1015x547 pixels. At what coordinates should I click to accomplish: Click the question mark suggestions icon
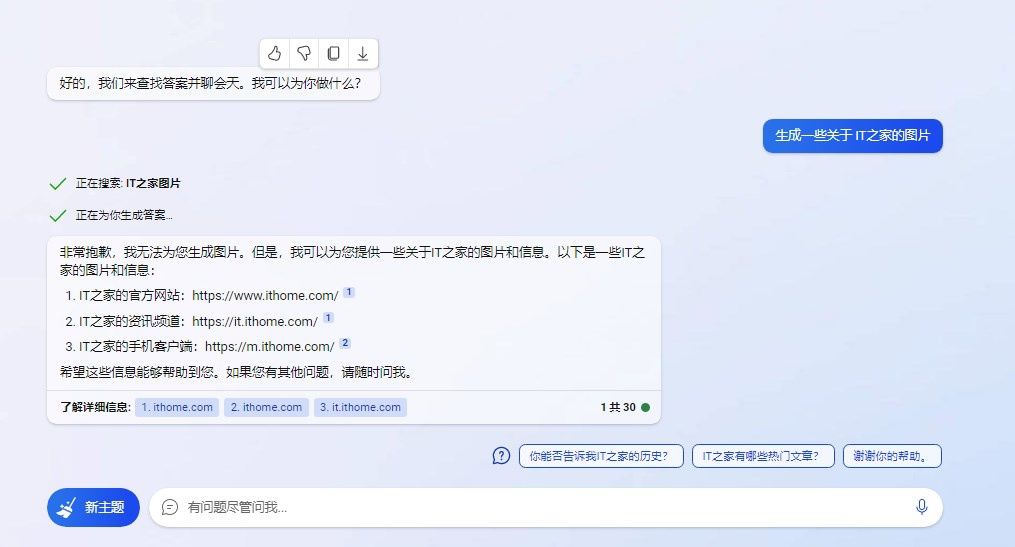[x=501, y=456]
